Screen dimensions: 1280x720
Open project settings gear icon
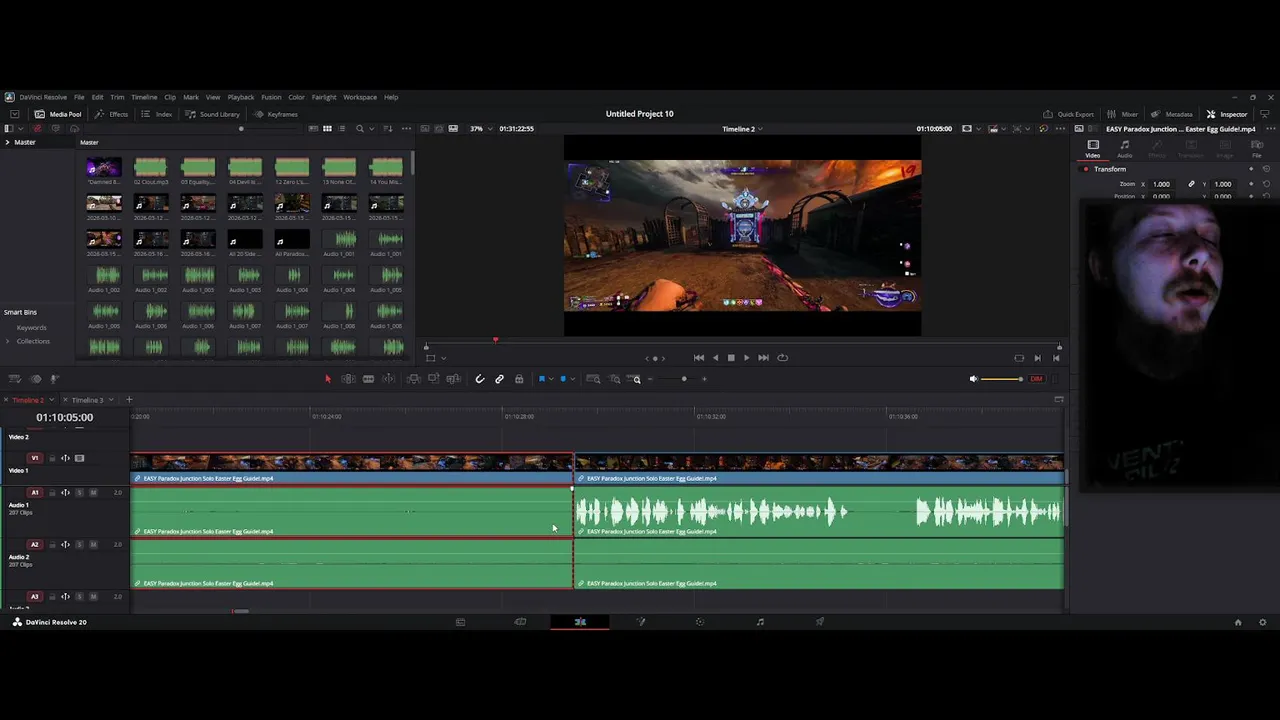coord(1262,622)
